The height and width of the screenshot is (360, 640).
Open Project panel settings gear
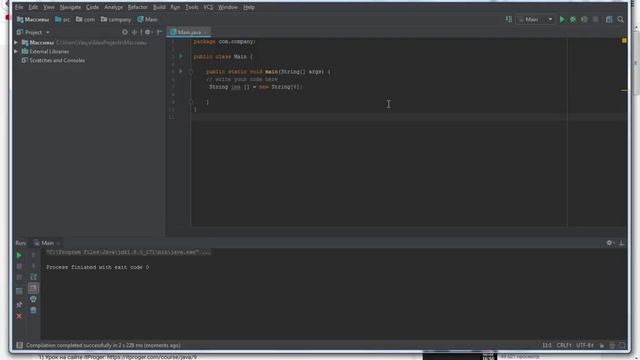pyautogui.click(x=148, y=32)
